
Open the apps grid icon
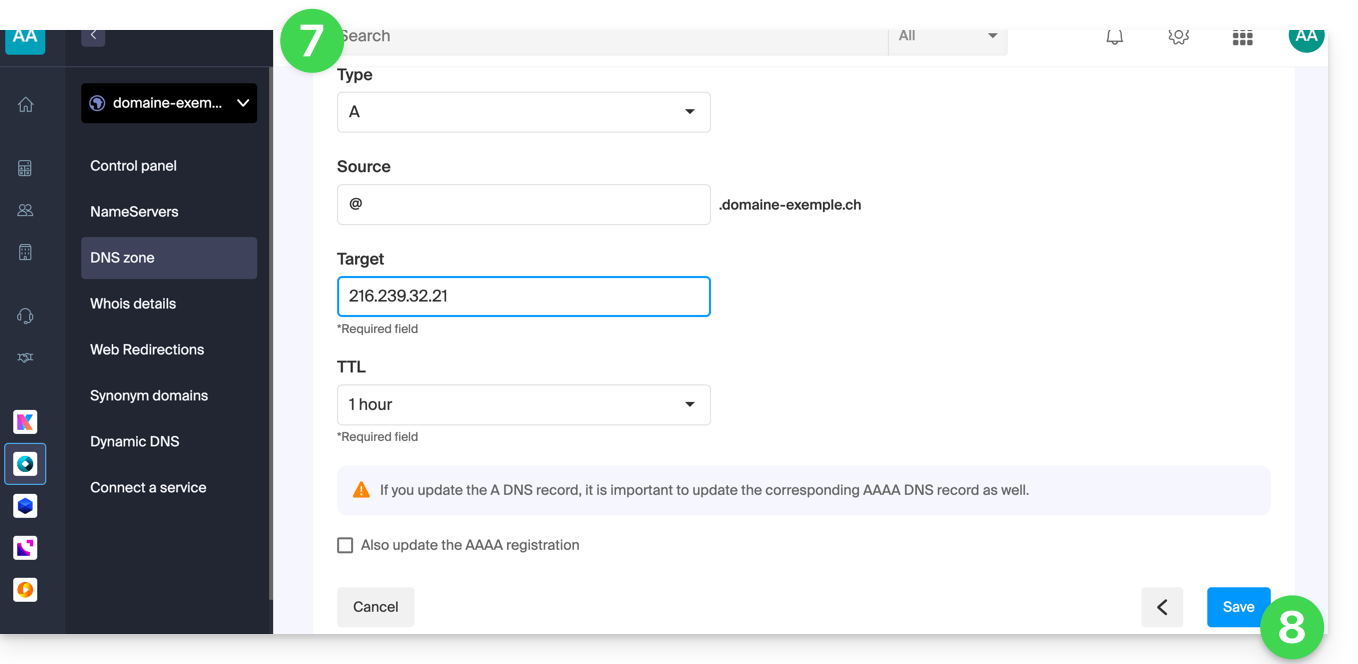pyautogui.click(x=1242, y=38)
